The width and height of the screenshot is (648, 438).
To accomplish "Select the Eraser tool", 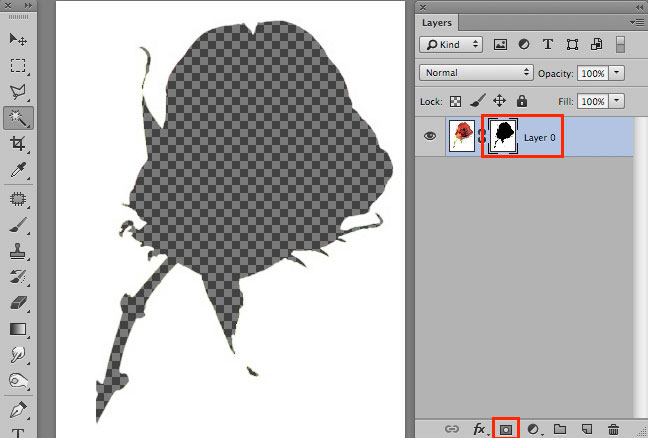I will click(18, 301).
